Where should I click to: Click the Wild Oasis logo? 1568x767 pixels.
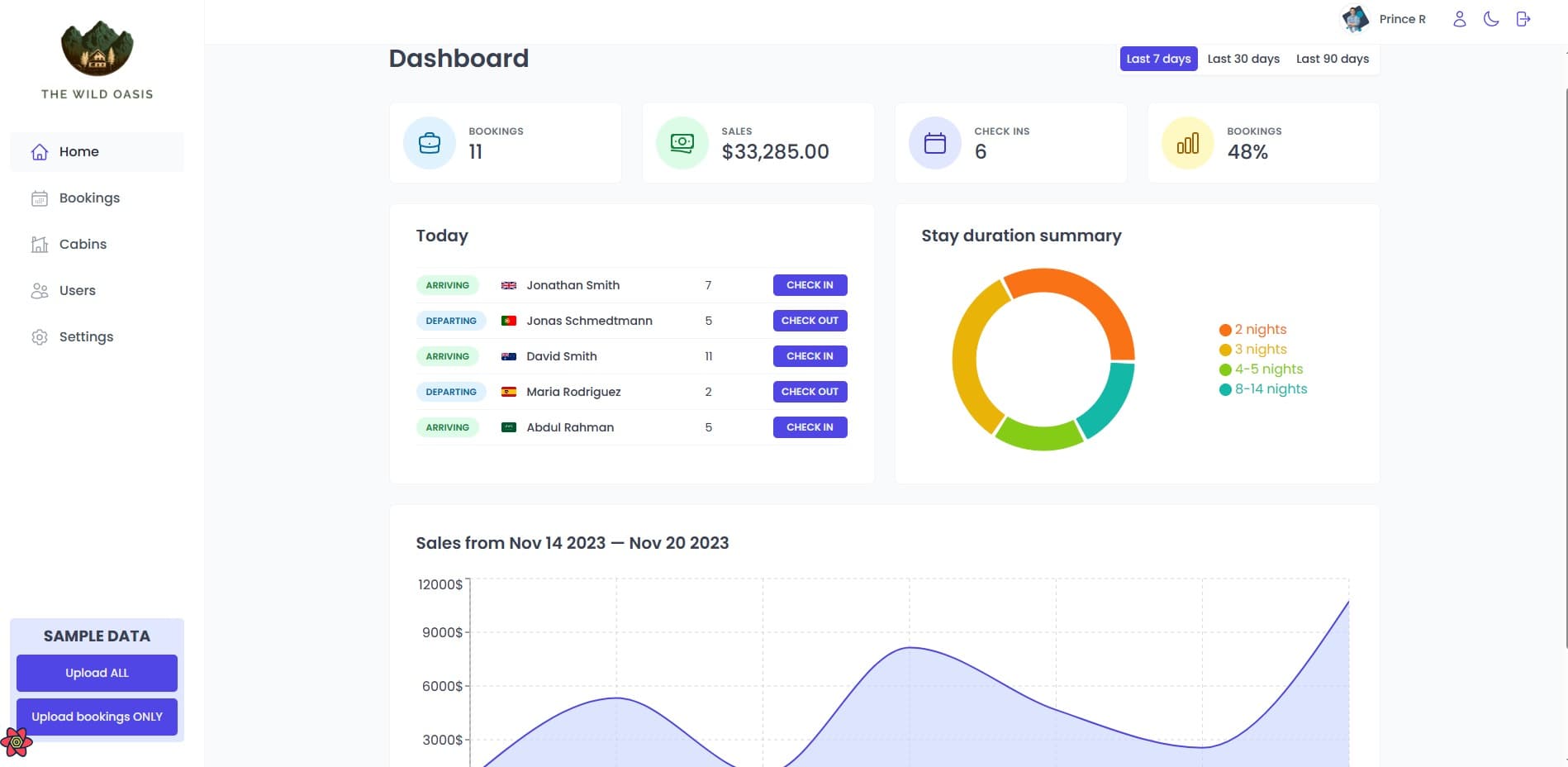(x=97, y=48)
